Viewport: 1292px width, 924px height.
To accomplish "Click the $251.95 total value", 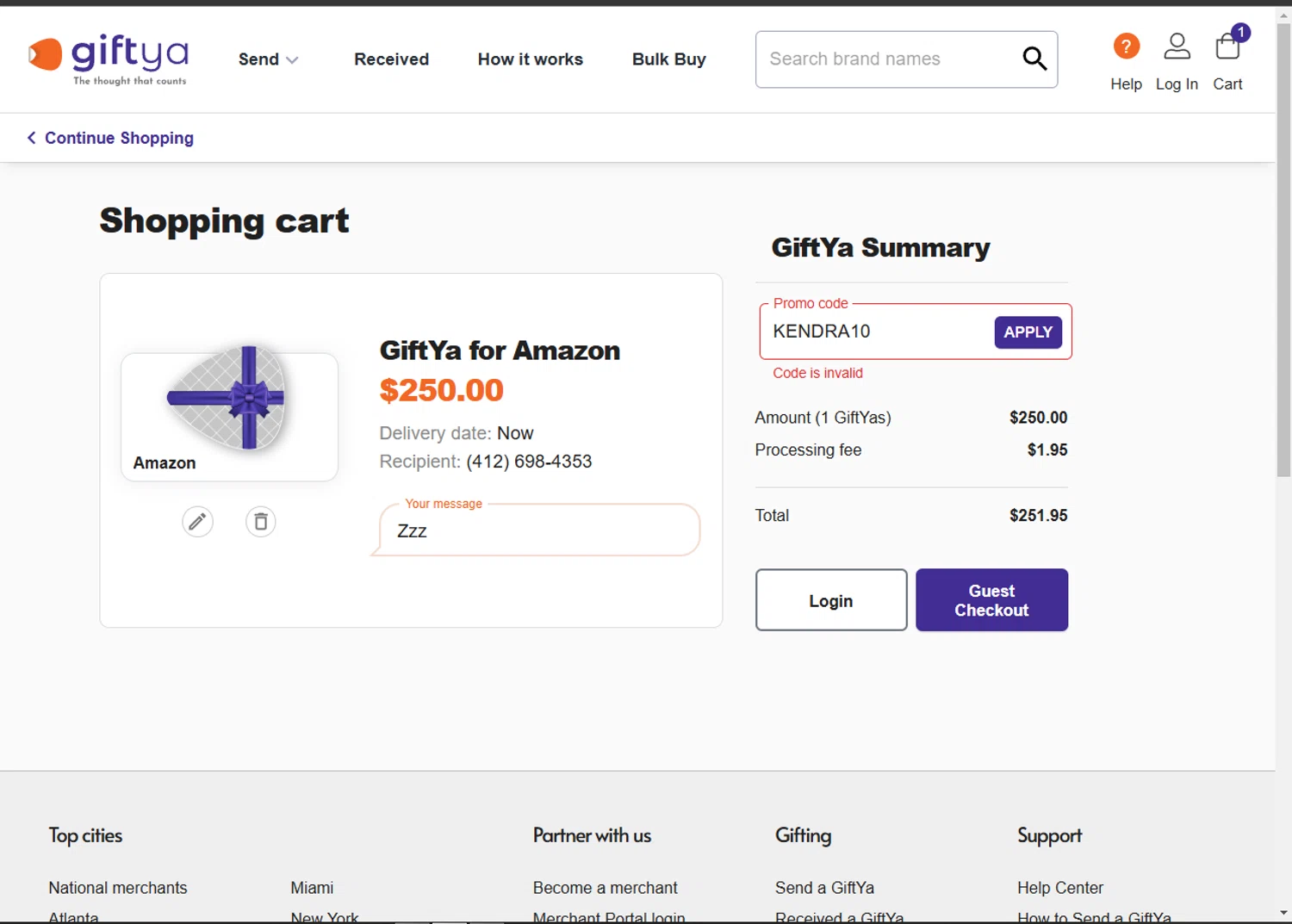I will (x=1038, y=515).
